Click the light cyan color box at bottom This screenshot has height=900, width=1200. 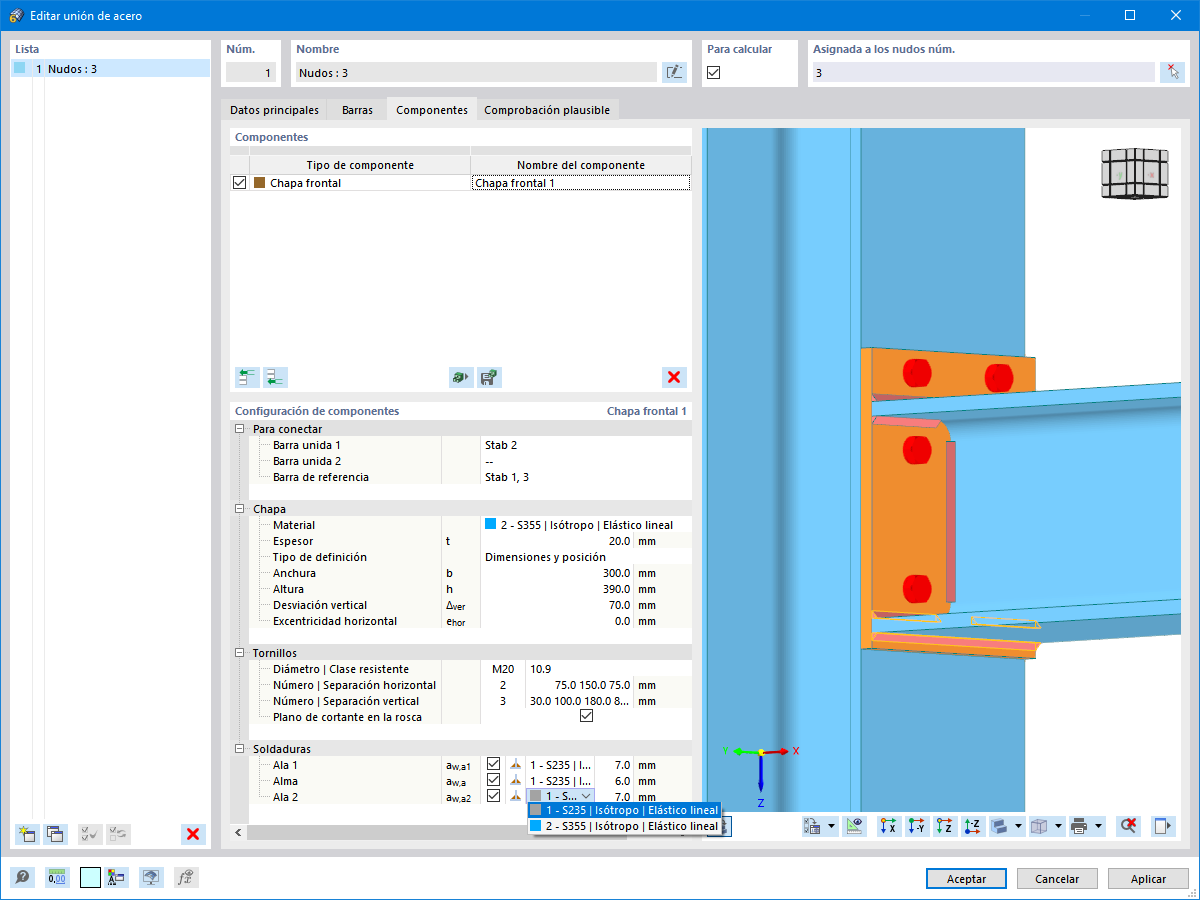[x=90, y=878]
